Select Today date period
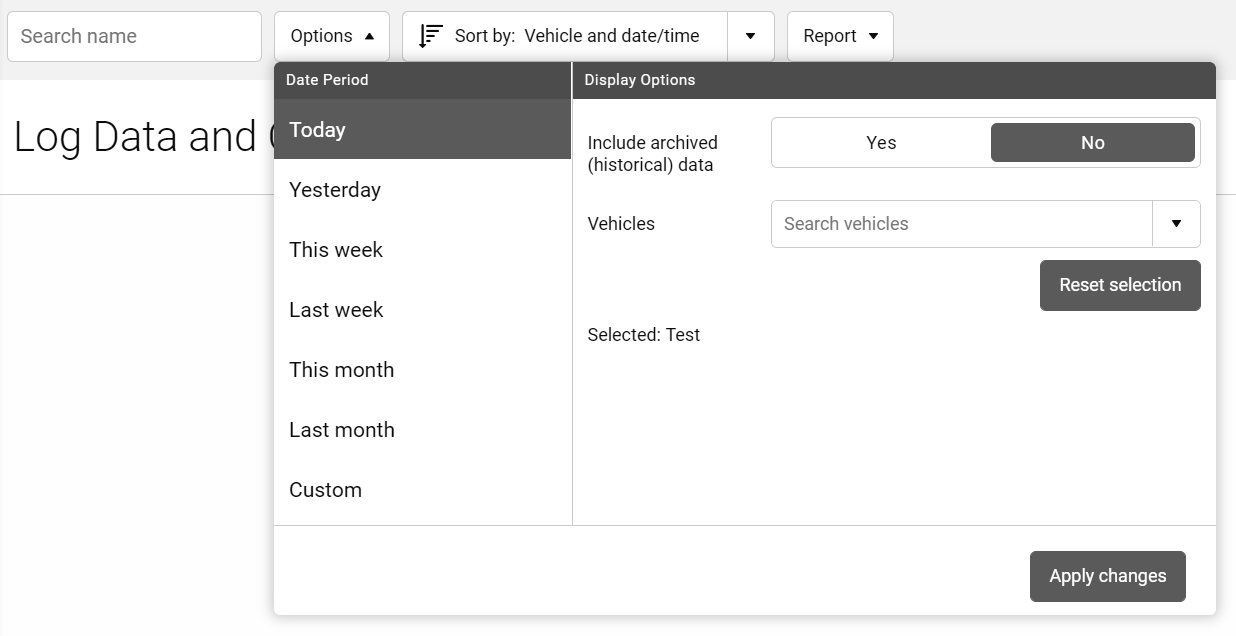The image size is (1236, 636). point(422,130)
